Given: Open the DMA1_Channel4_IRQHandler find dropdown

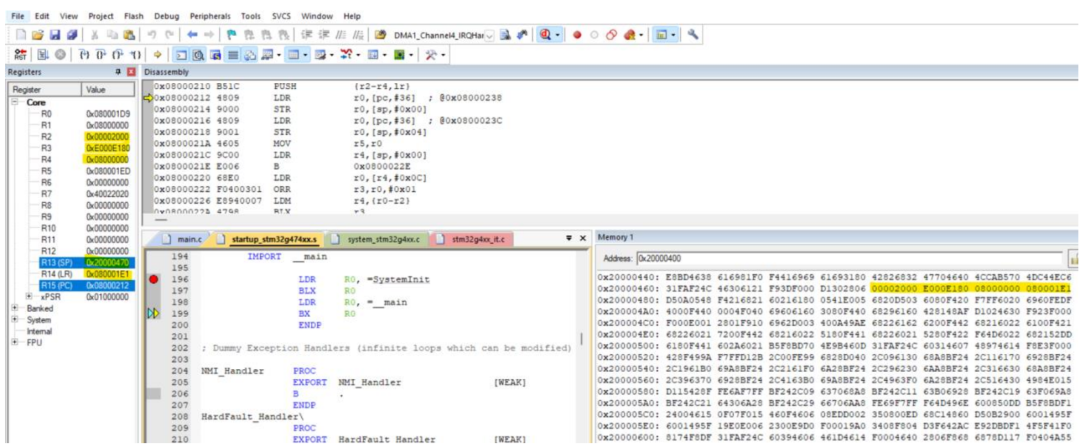Looking at the screenshot, I should coord(490,35).
